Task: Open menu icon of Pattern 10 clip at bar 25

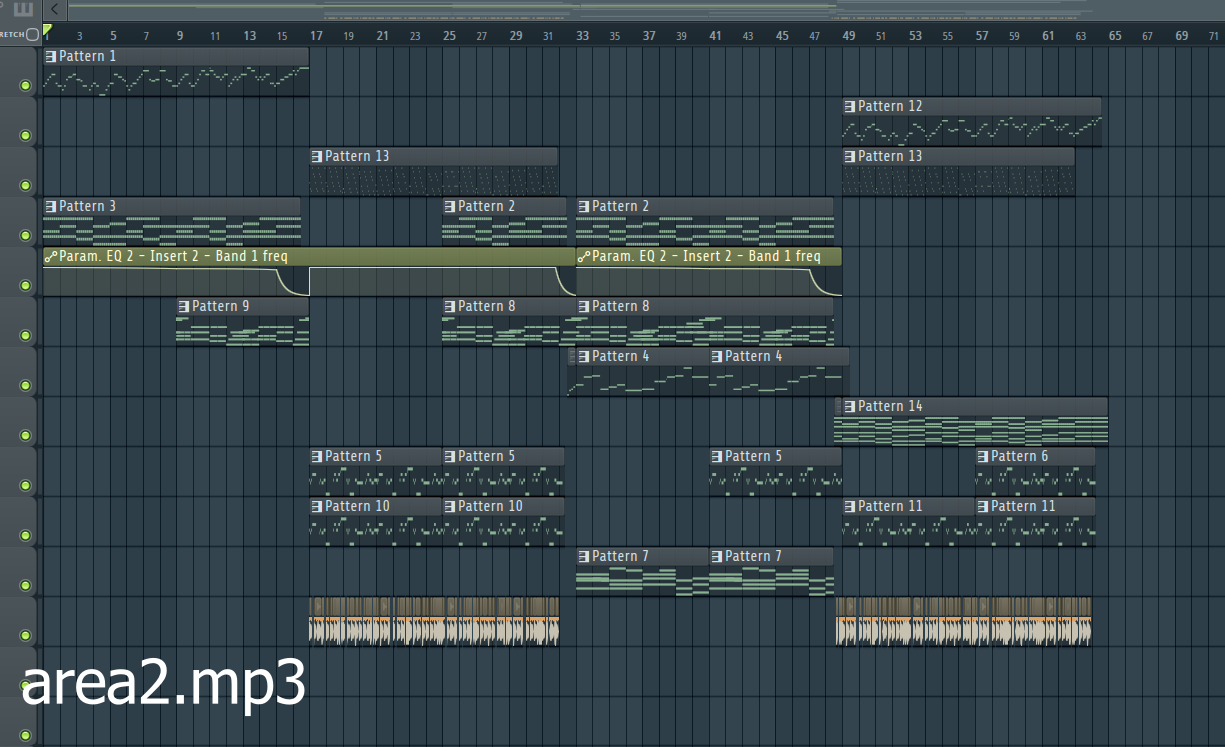Action: pos(450,506)
